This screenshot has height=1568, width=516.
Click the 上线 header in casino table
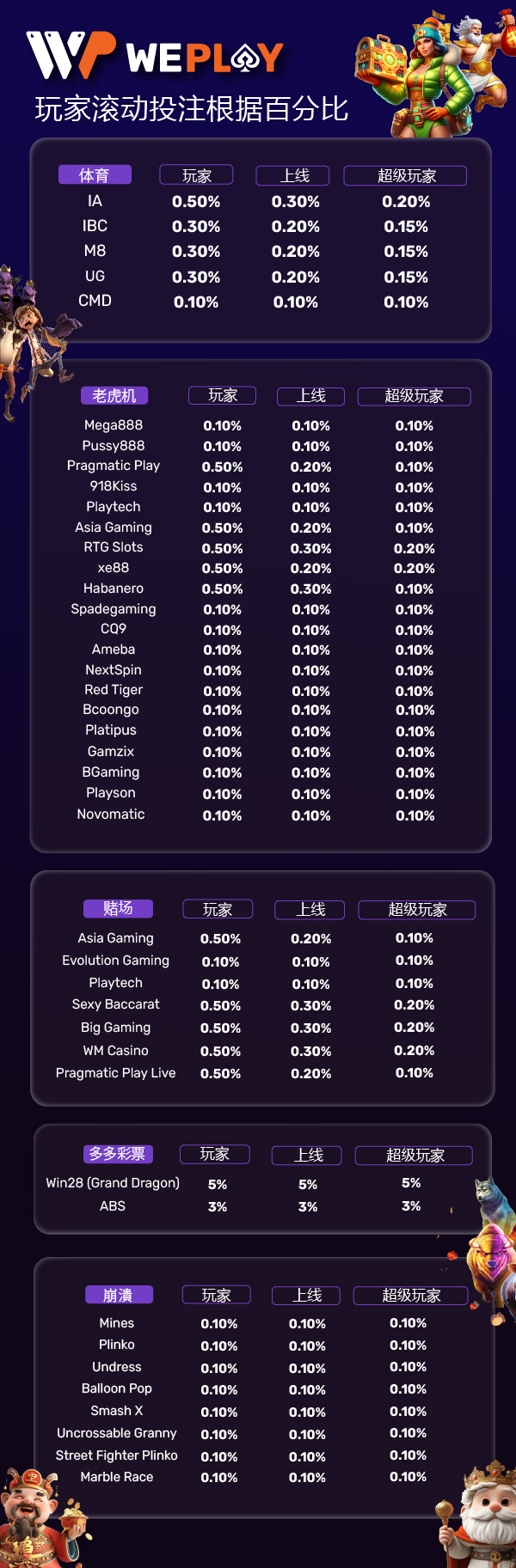click(x=310, y=910)
